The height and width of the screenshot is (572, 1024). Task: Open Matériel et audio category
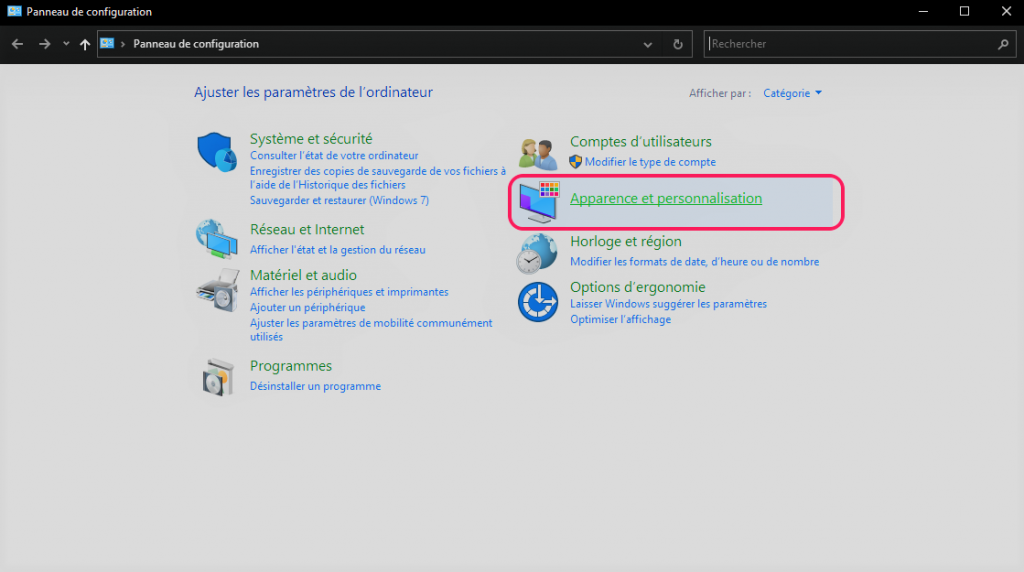point(303,275)
